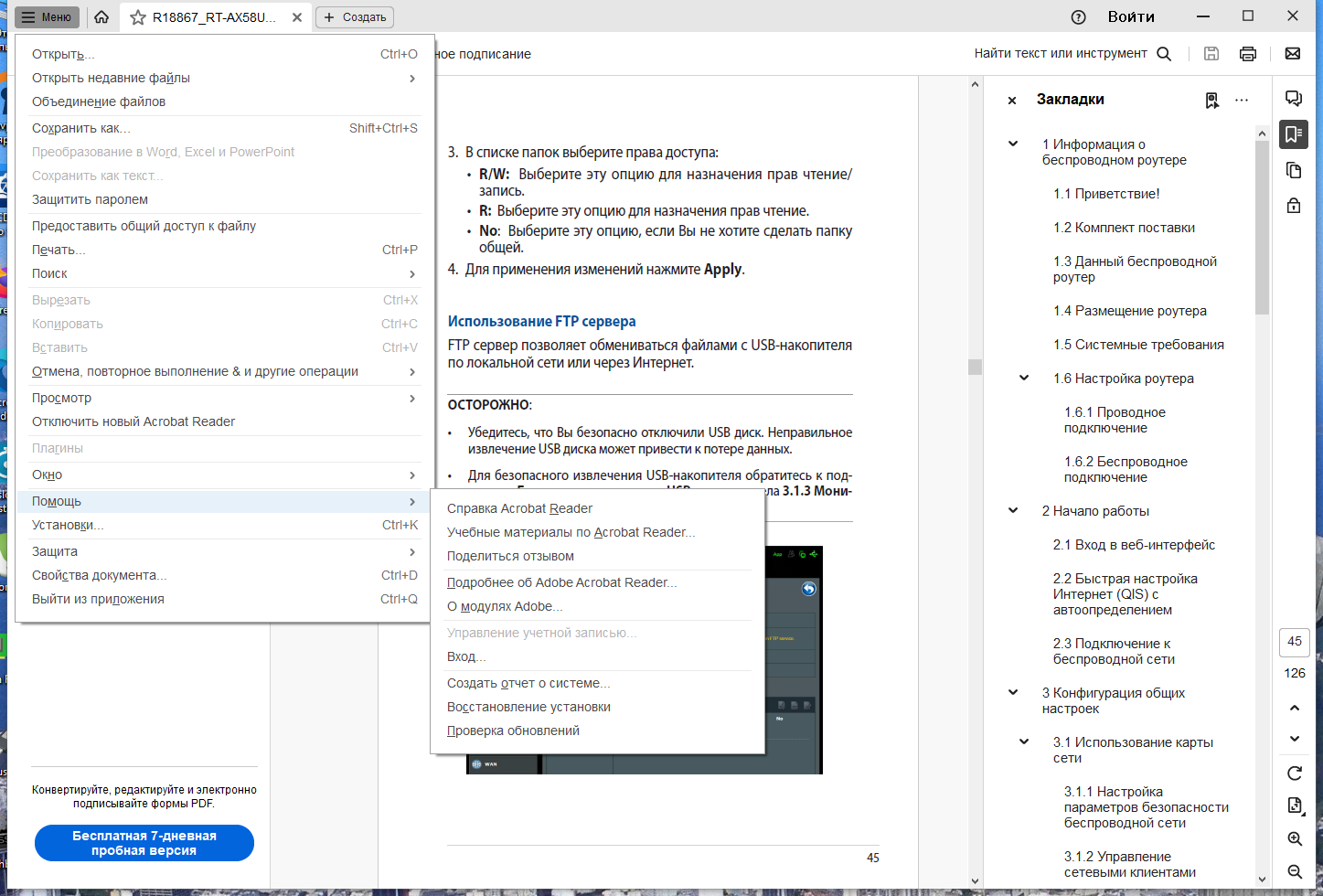Click the add bookmark icon
The height and width of the screenshot is (896, 1323).
tap(1211, 101)
